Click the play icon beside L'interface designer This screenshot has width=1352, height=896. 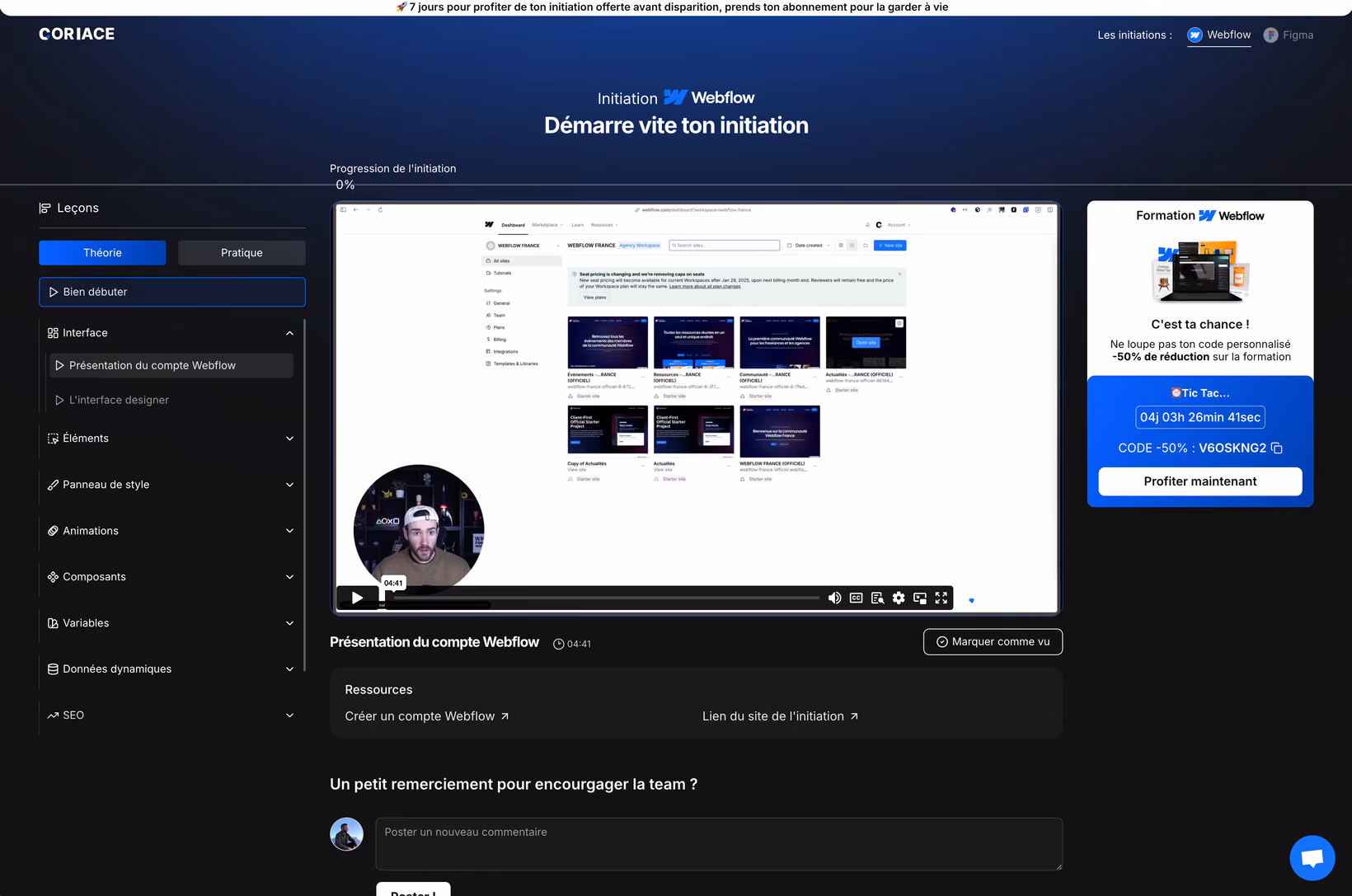click(x=59, y=400)
